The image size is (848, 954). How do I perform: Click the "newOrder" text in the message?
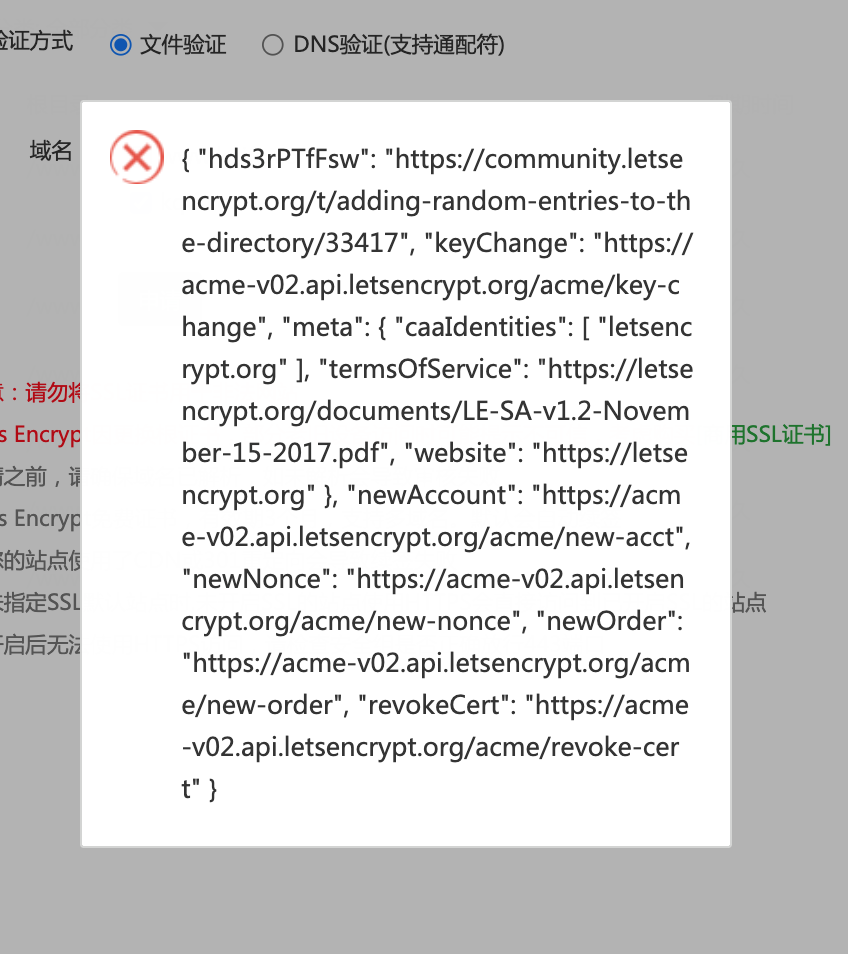pyautogui.click(x=610, y=621)
